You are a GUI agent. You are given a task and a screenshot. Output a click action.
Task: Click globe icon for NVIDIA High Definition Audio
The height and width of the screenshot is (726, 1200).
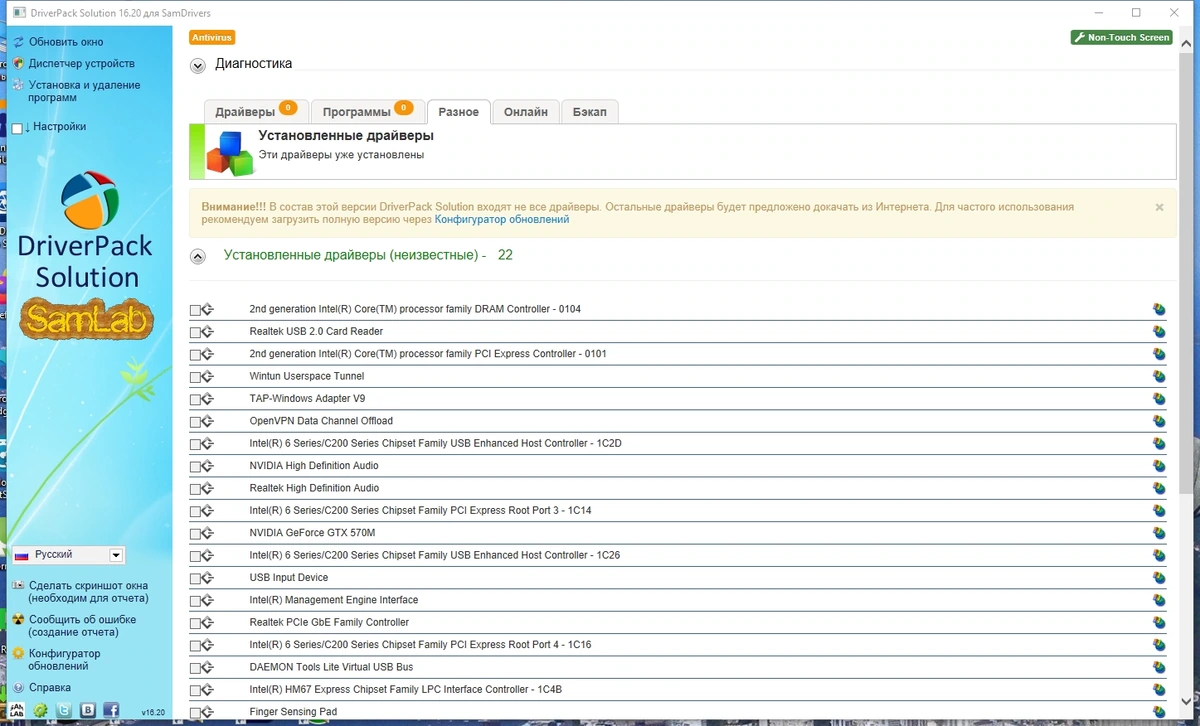[1159, 466]
